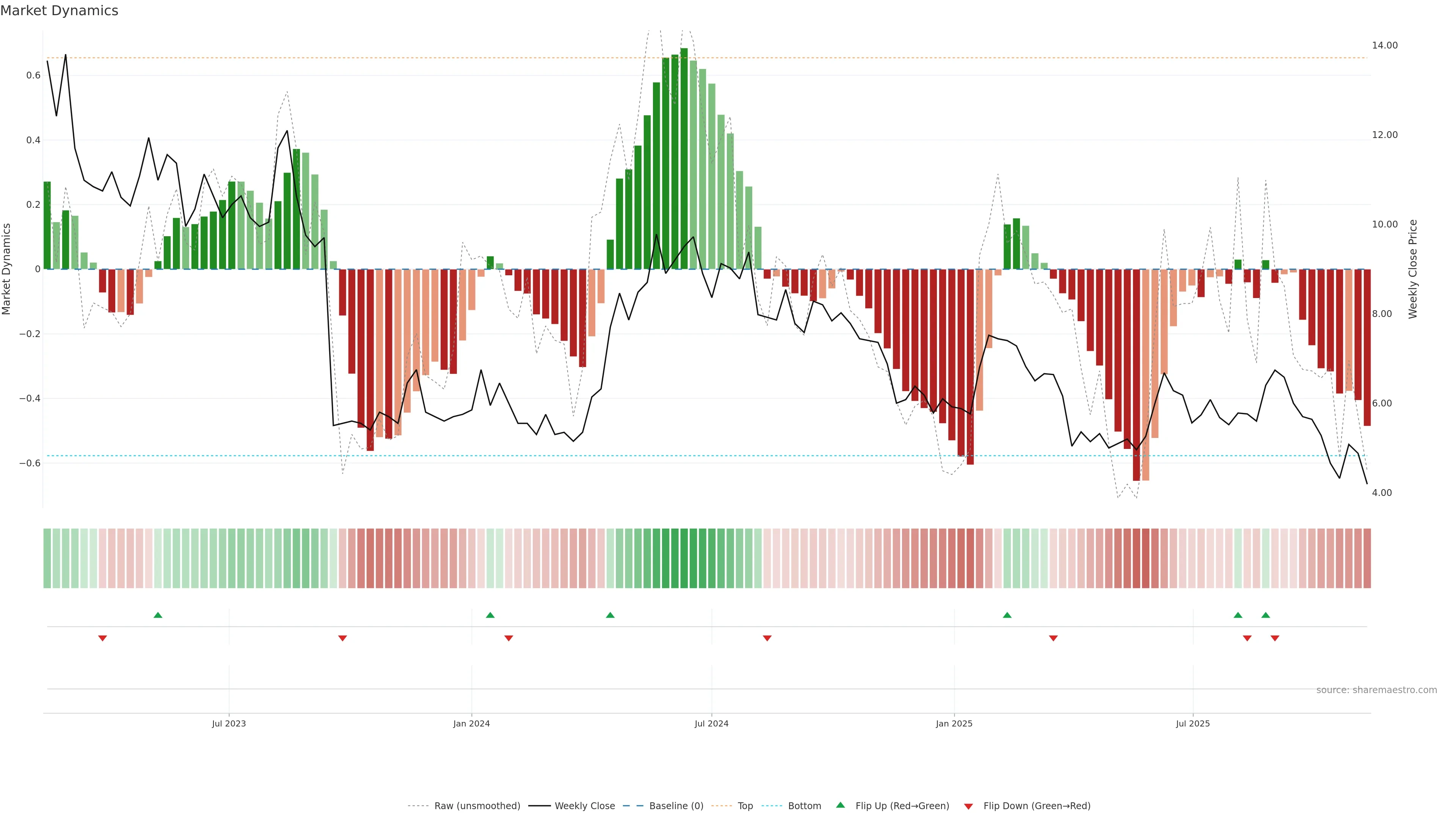Click the green Flip Up legend triangle
This screenshot has width=1456, height=819.
tap(841, 805)
